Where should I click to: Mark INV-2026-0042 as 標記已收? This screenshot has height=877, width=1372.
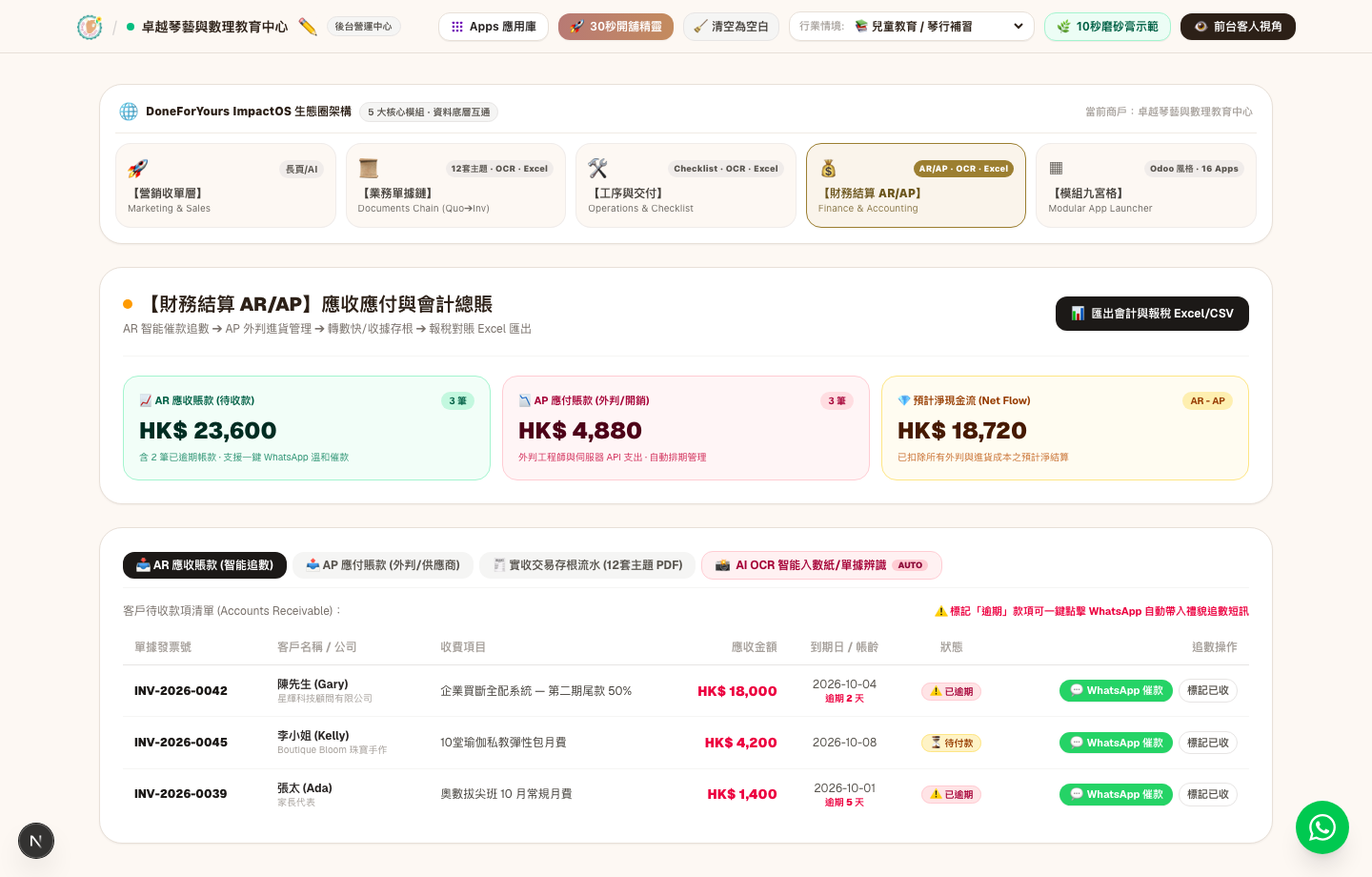1208,691
